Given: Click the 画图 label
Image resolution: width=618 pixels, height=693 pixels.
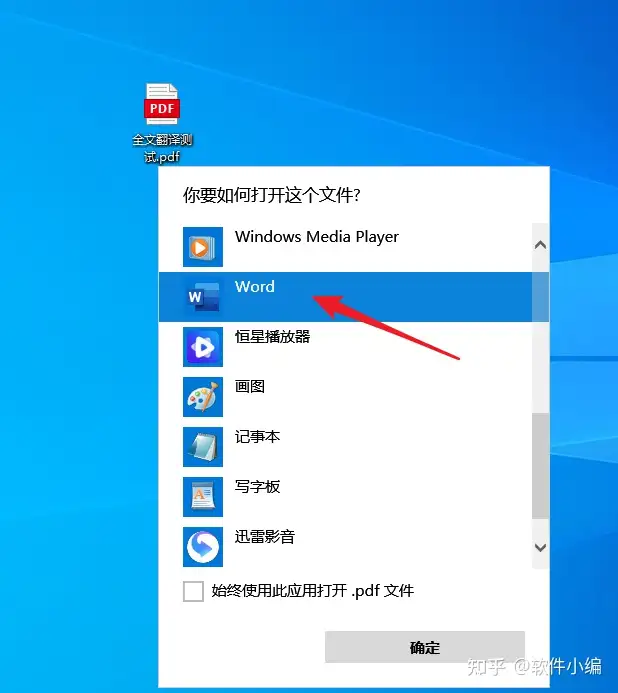Looking at the screenshot, I should pos(250,387).
